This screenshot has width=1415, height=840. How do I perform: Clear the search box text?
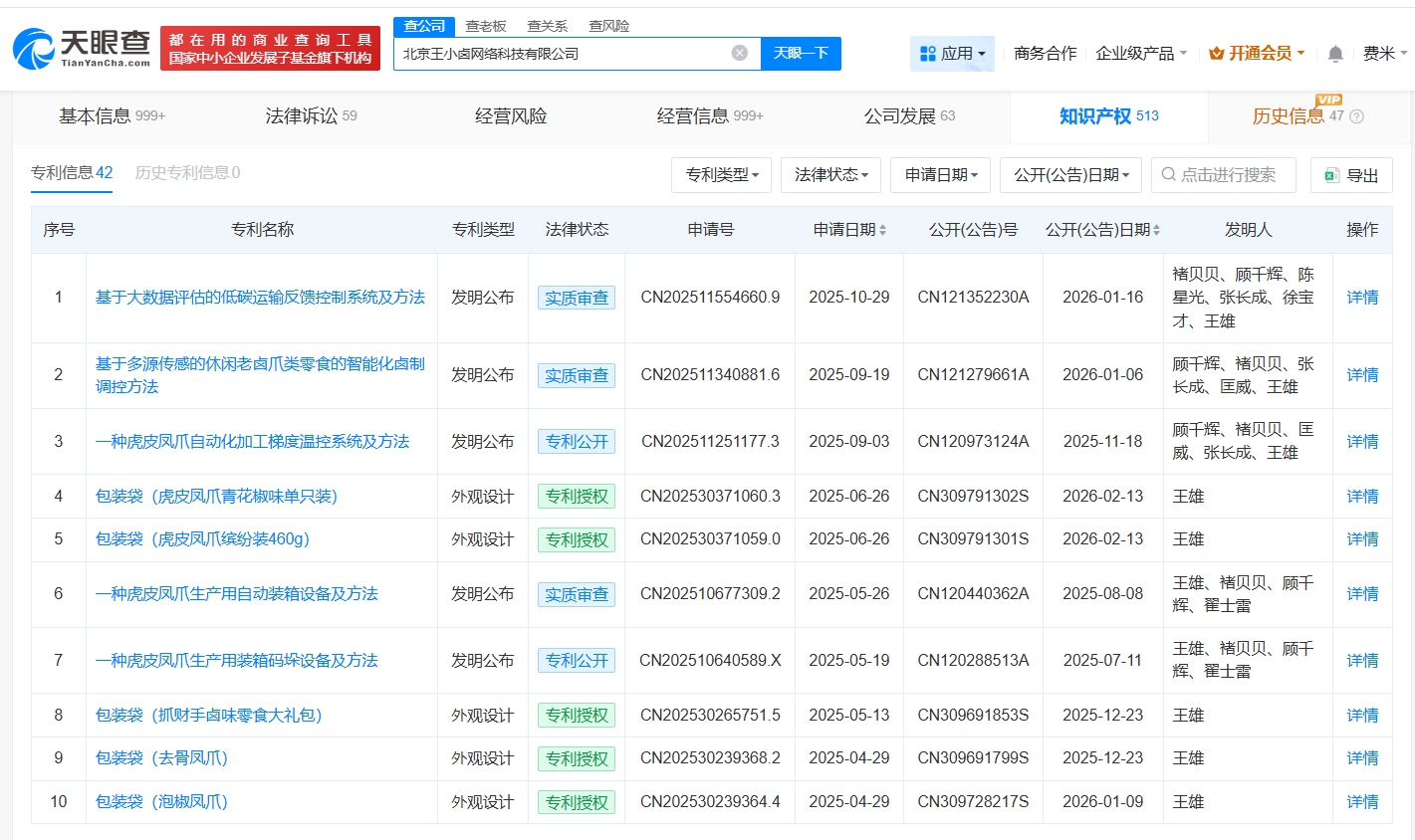[739, 53]
